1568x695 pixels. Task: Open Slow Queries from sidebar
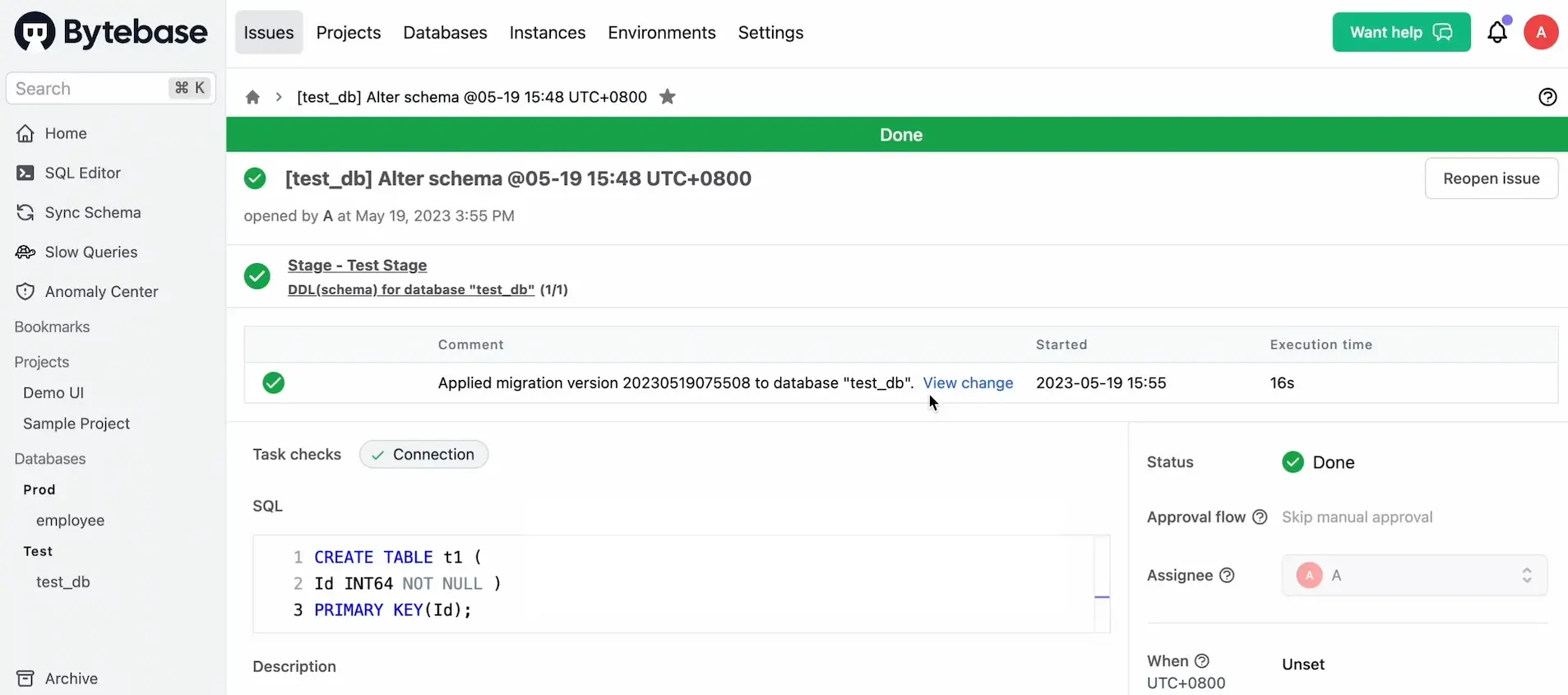pyautogui.click(x=91, y=252)
